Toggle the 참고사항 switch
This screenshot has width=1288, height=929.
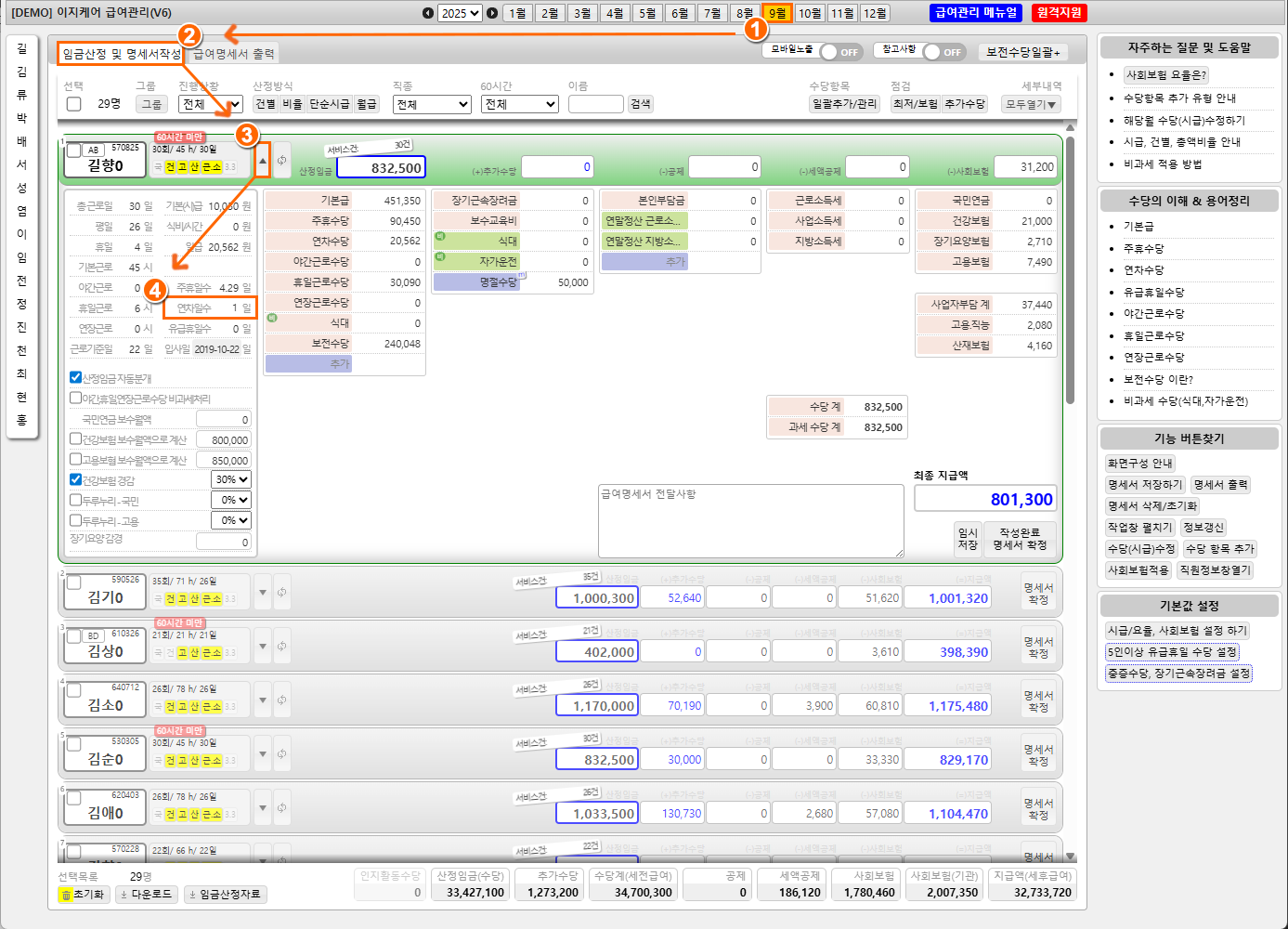pyautogui.click(x=943, y=52)
